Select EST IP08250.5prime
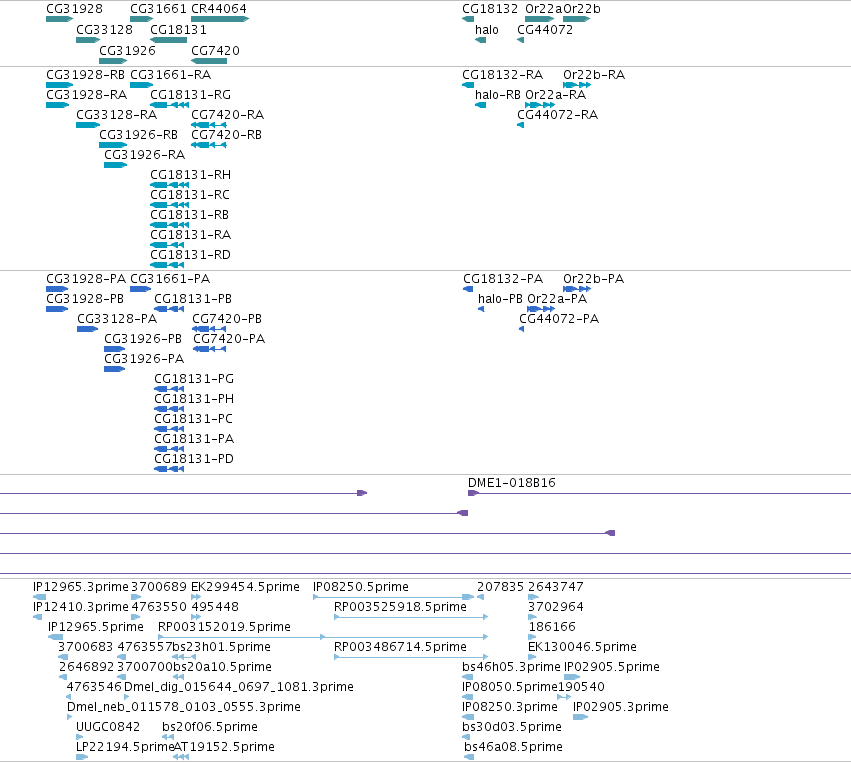Viewport: 851px width, 762px height. [393, 597]
